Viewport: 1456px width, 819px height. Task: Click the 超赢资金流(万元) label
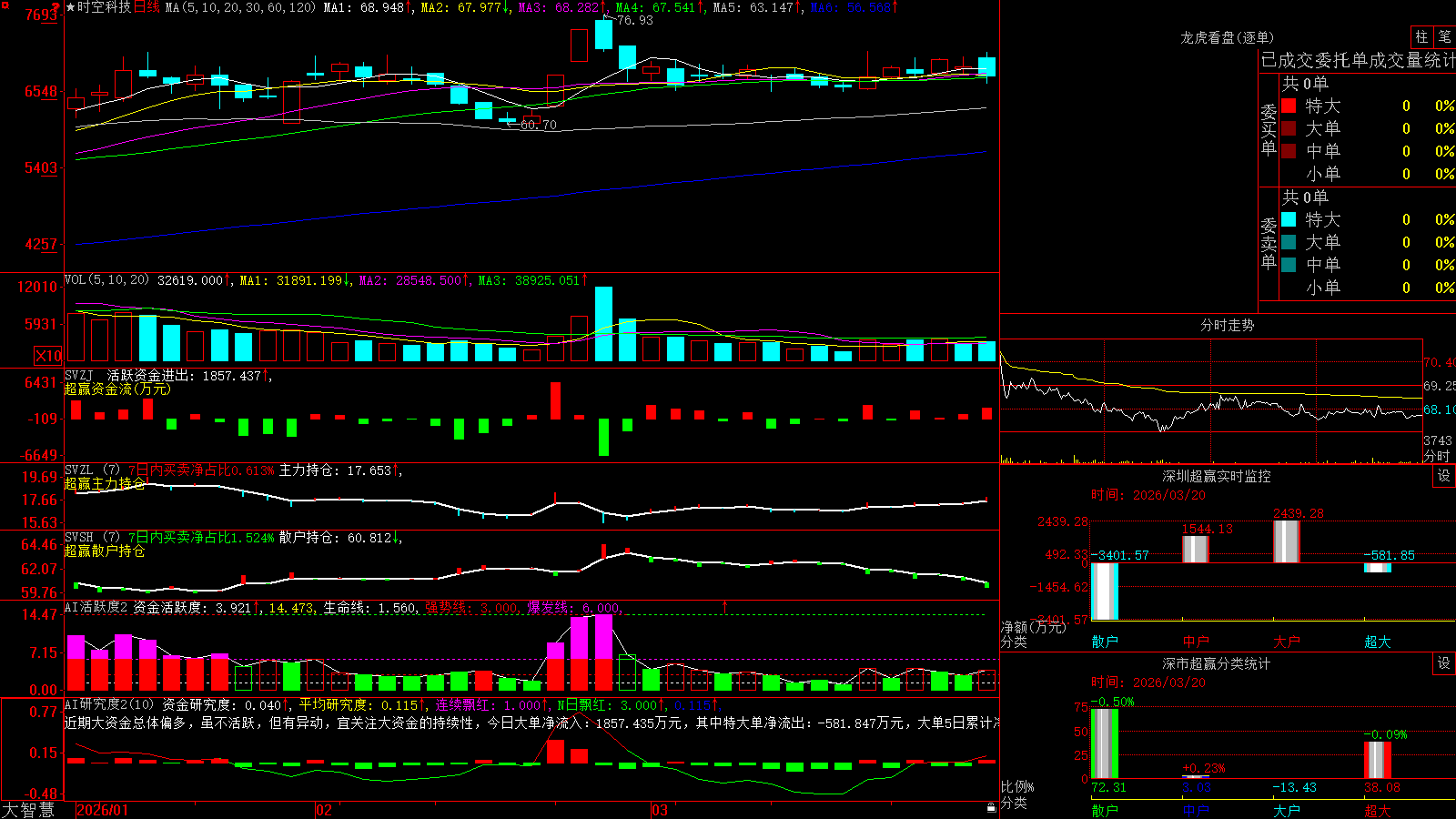point(117,389)
